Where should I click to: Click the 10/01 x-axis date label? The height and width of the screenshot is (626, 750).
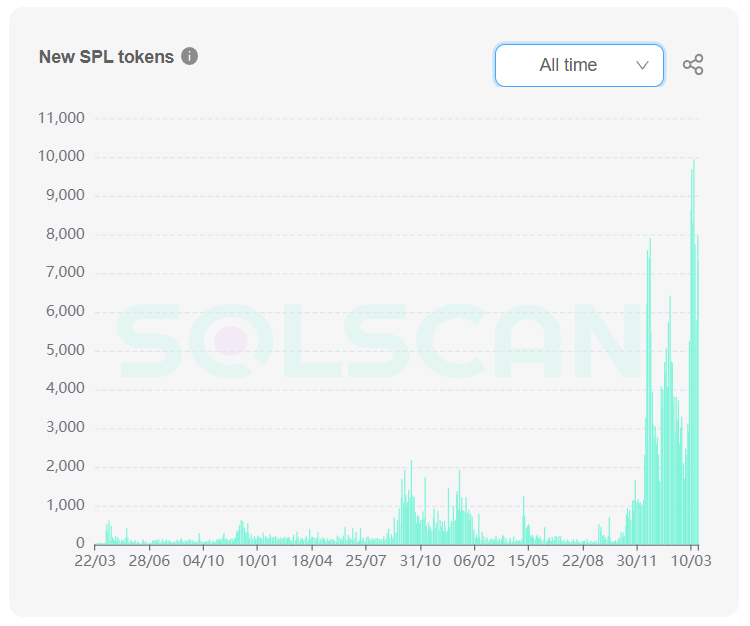pyautogui.click(x=257, y=561)
